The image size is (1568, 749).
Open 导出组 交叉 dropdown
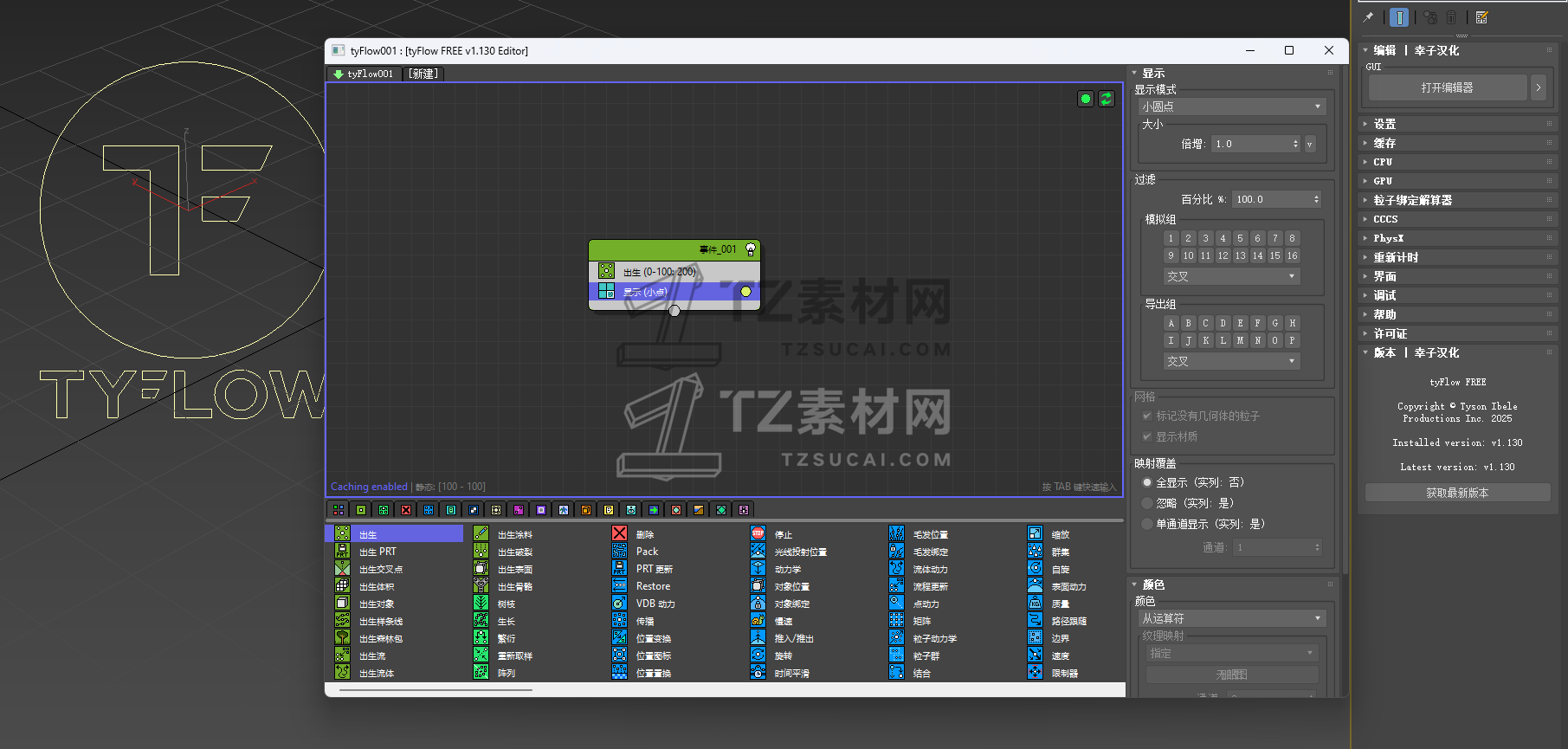(x=1232, y=361)
